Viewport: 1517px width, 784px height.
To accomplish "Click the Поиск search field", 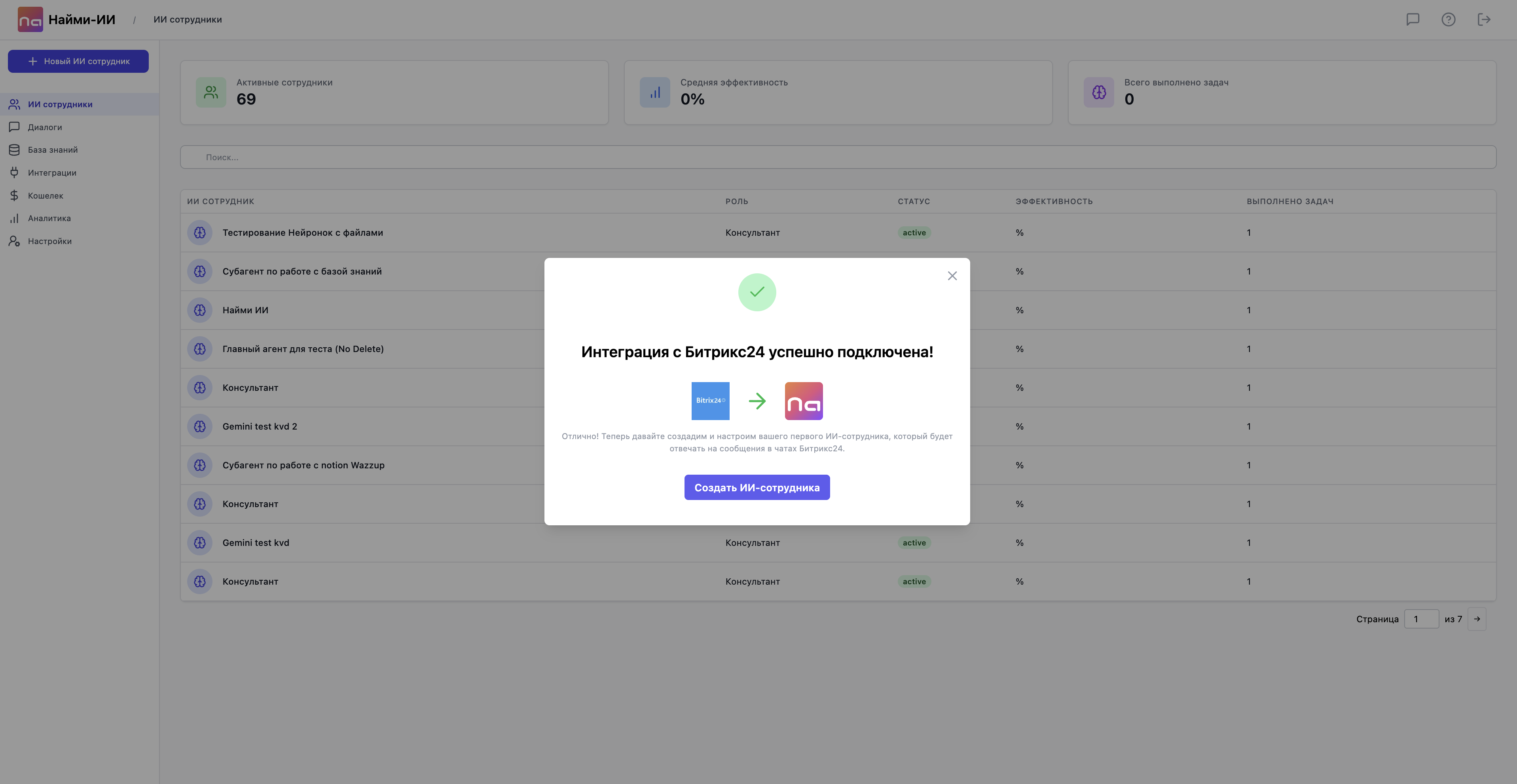I will (x=837, y=157).
